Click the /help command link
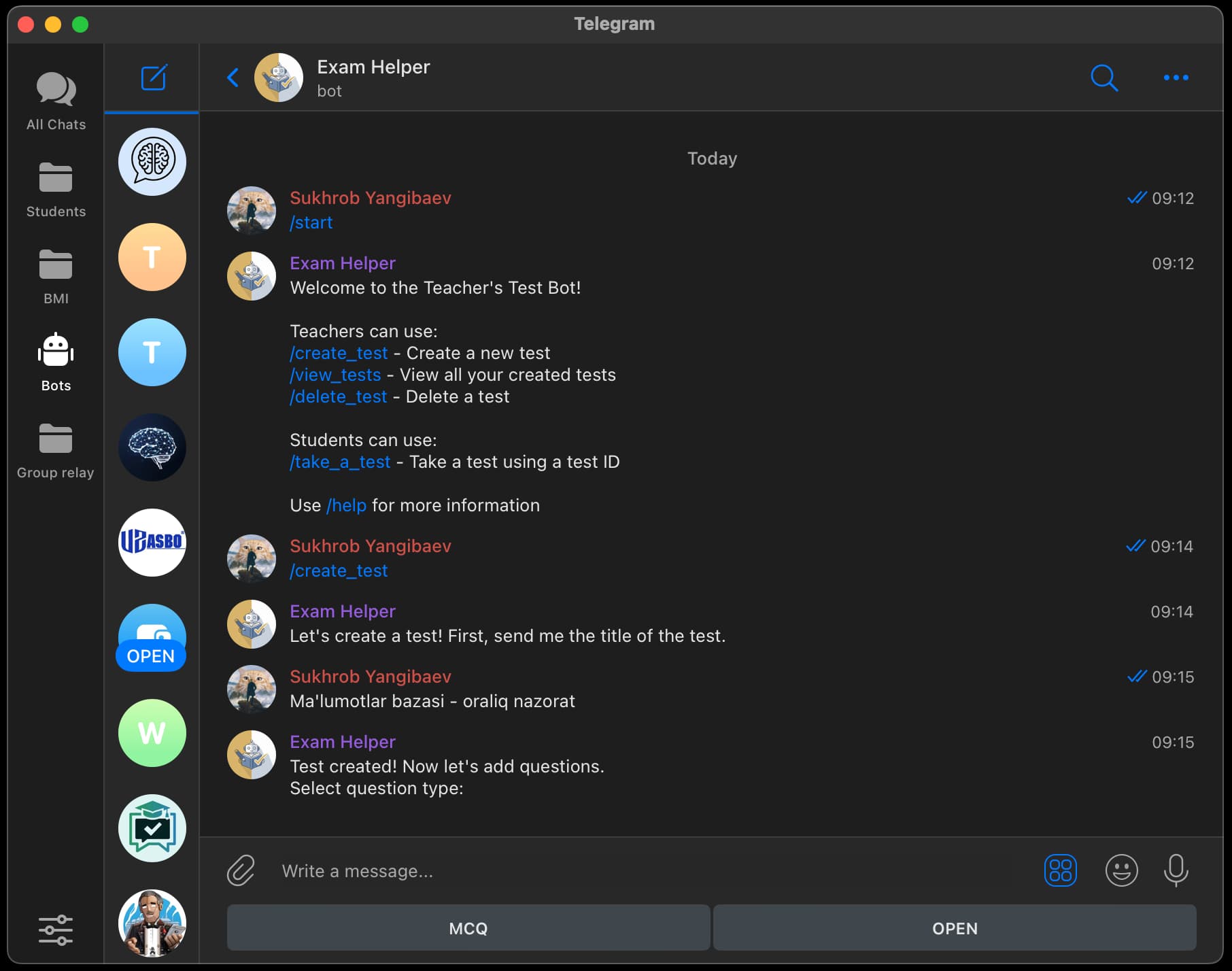1232x971 pixels. tap(346, 505)
